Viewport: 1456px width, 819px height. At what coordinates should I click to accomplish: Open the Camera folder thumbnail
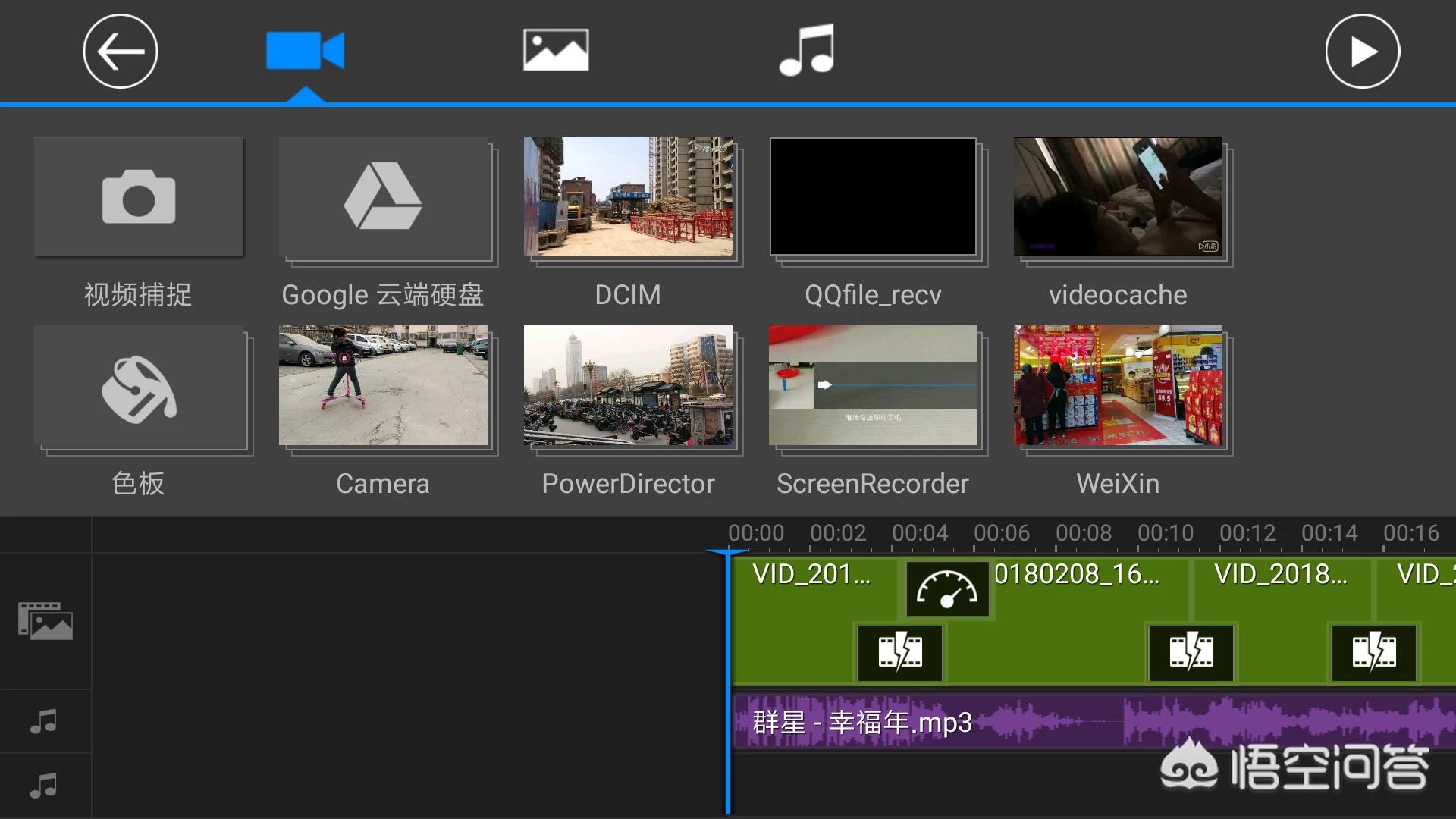pos(384,386)
